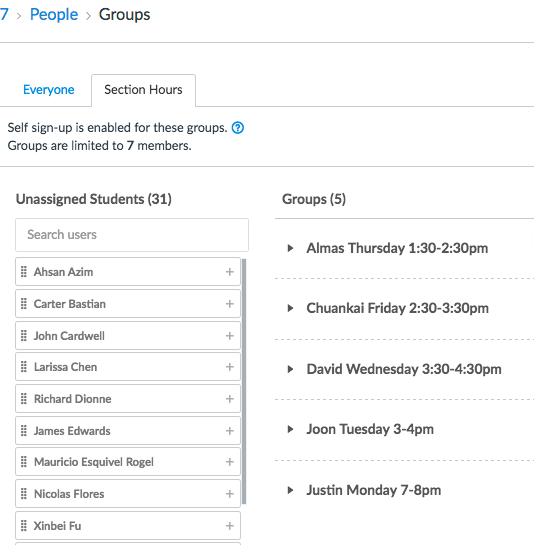The image size is (534, 545).
Task: Expand Almas Thursday 1:30-2:30pm group
Action: point(290,248)
